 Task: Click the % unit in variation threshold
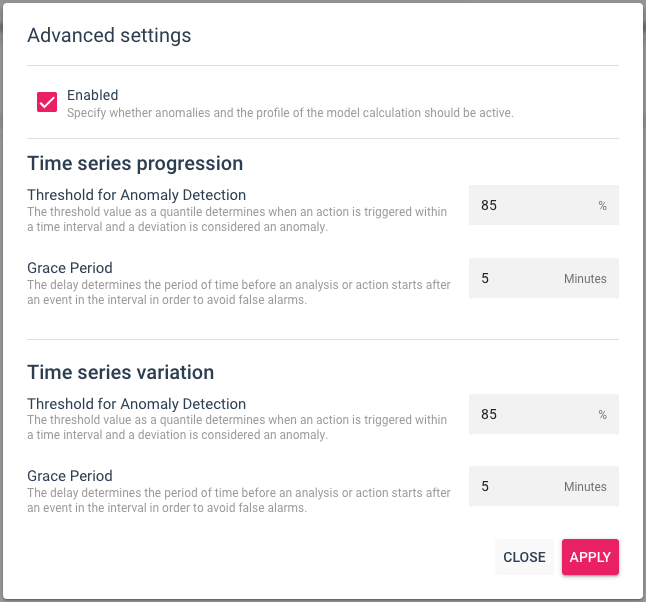(x=603, y=415)
